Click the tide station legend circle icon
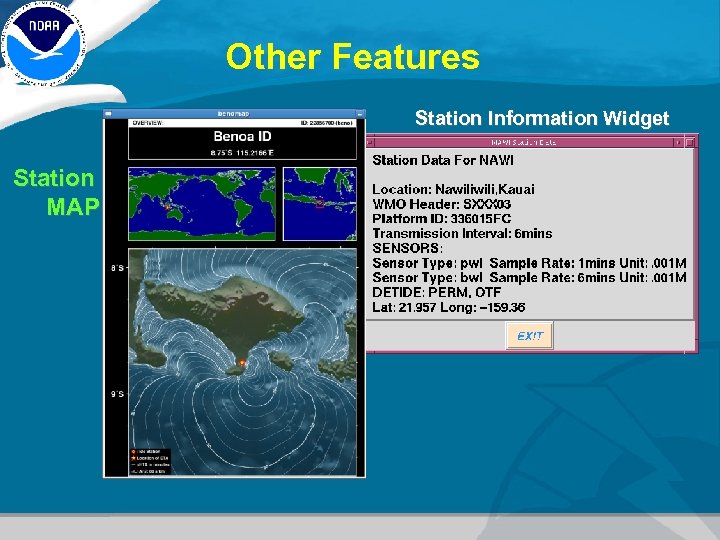The width and height of the screenshot is (720, 540). 134,452
